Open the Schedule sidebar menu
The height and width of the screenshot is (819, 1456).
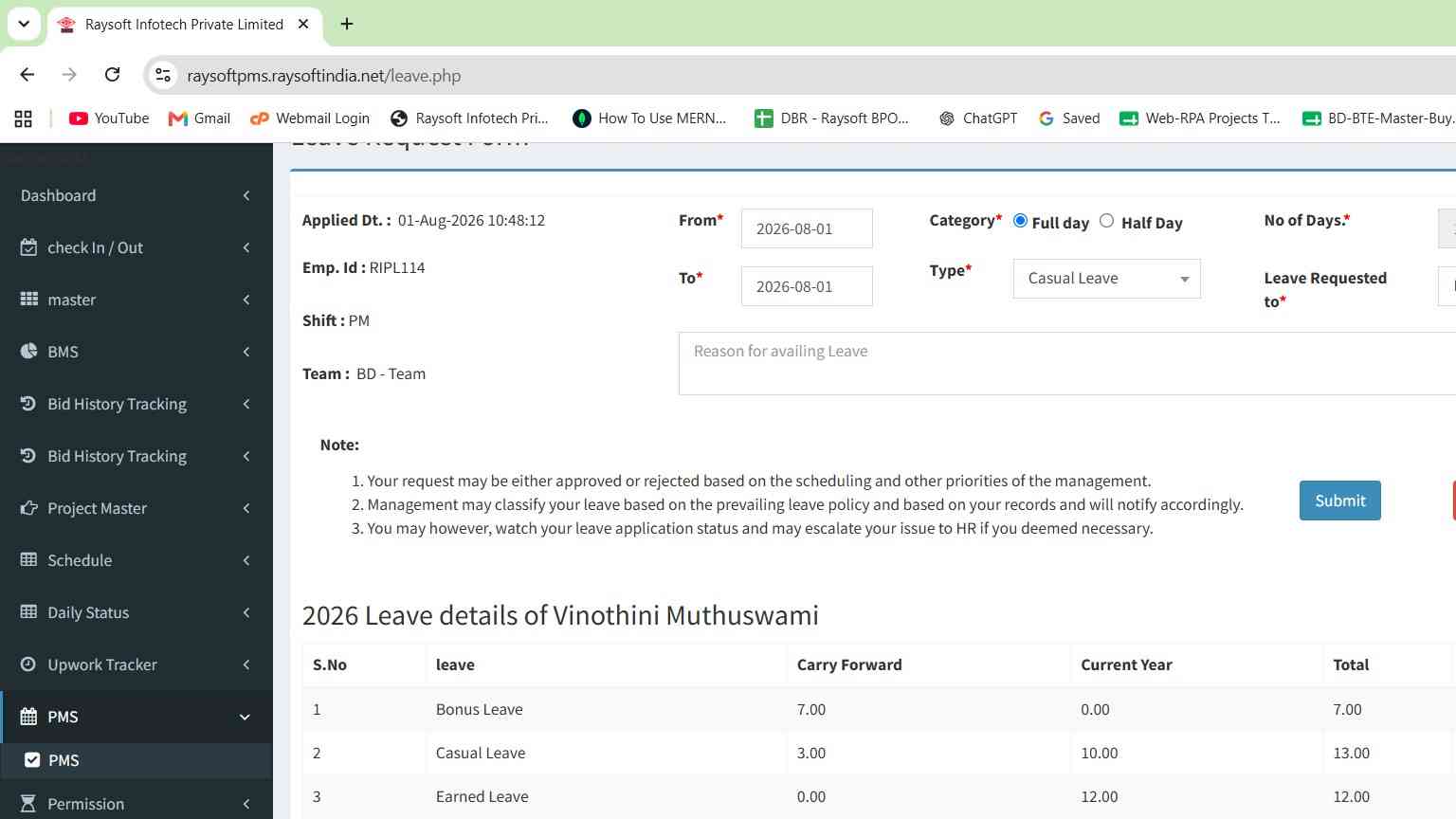[x=136, y=560]
